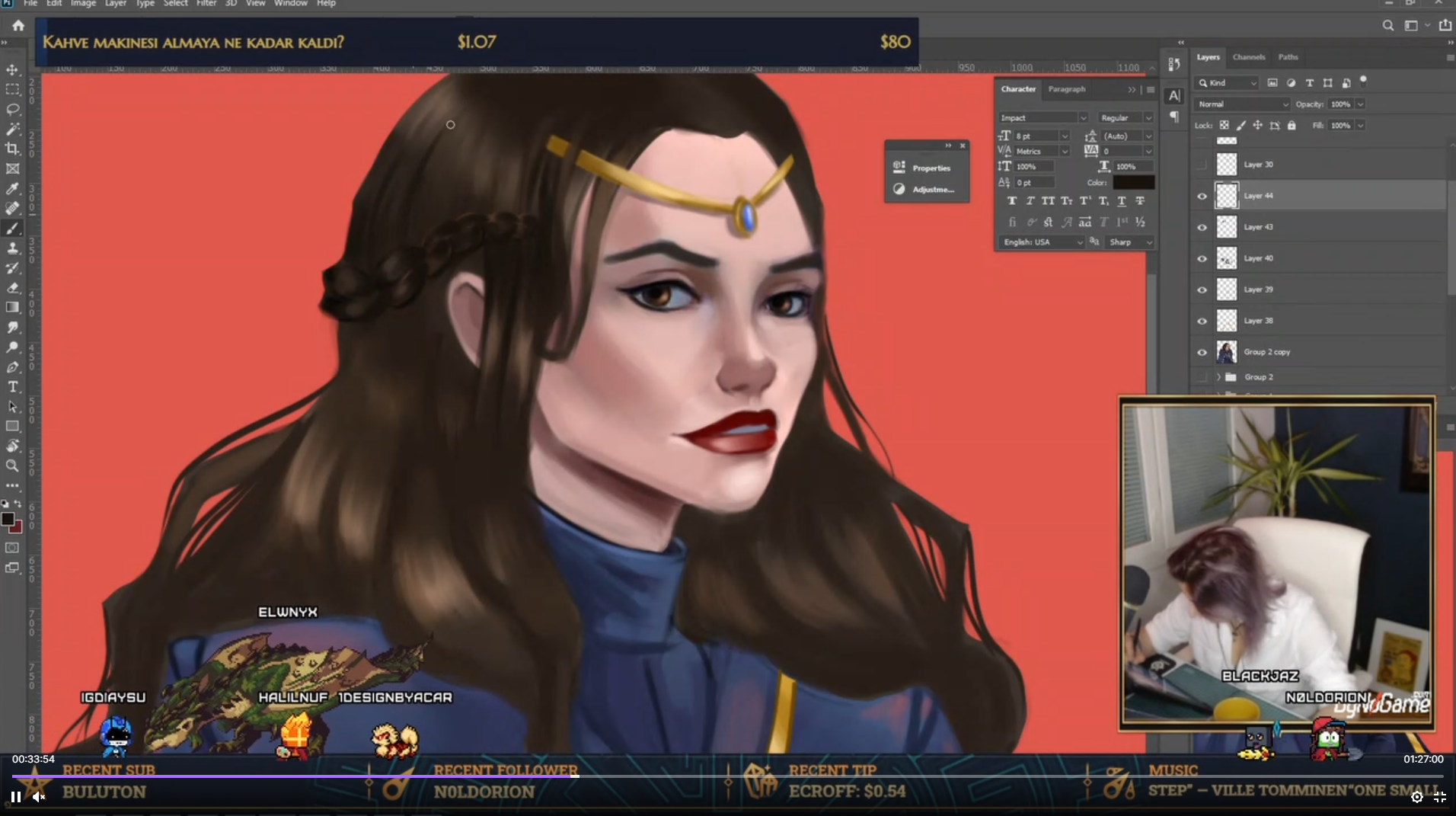Open the Normal blend mode dropdown
1456x816 pixels.
point(1242,104)
